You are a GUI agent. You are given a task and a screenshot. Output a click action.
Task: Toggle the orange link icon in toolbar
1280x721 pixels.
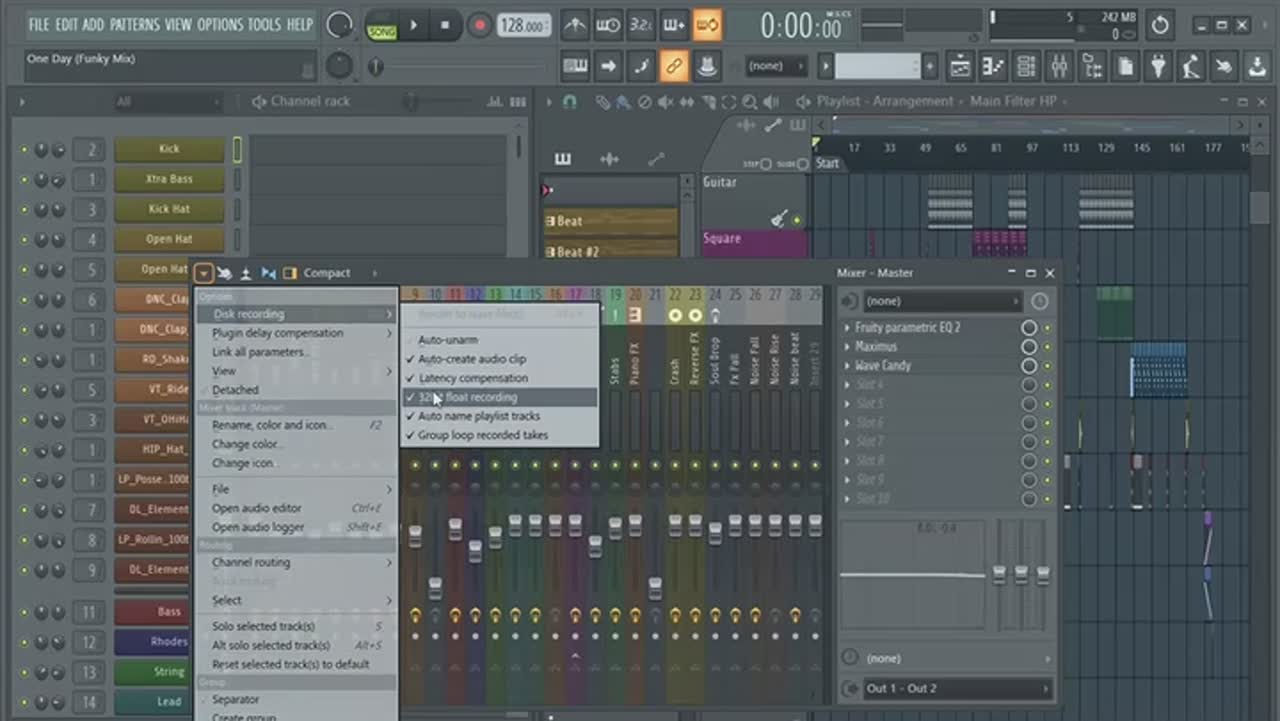click(x=674, y=67)
